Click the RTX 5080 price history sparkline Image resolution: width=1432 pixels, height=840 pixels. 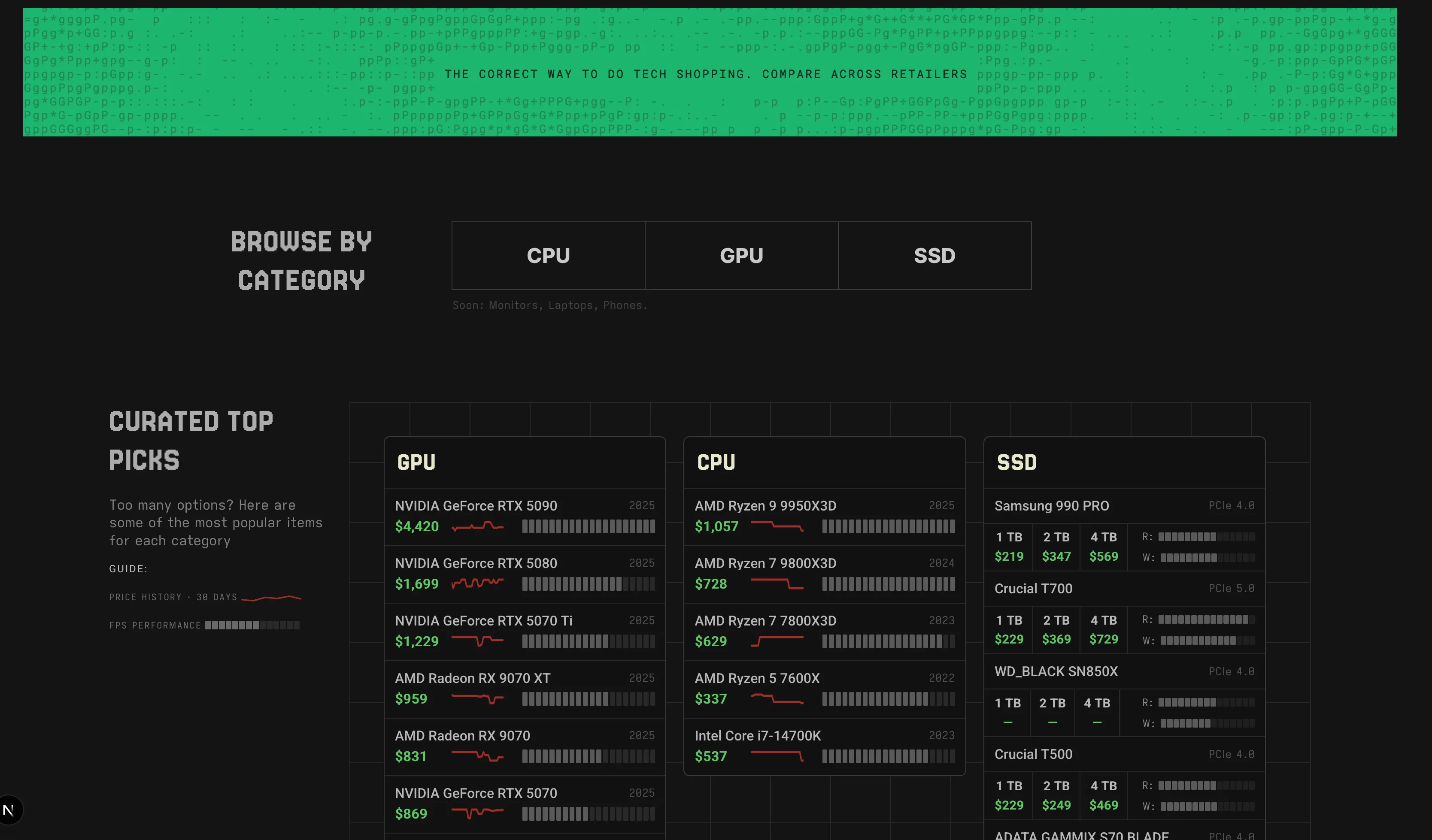[x=477, y=583]
